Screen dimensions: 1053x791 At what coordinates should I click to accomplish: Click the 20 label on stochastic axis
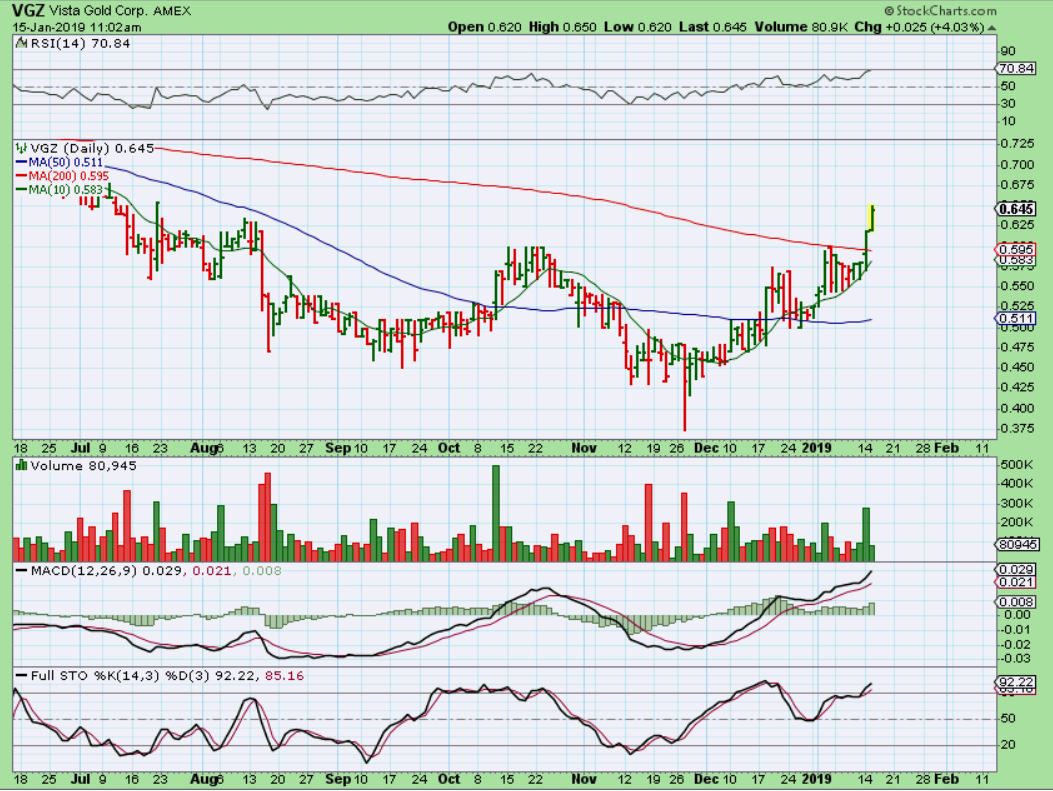point(1008,745)
